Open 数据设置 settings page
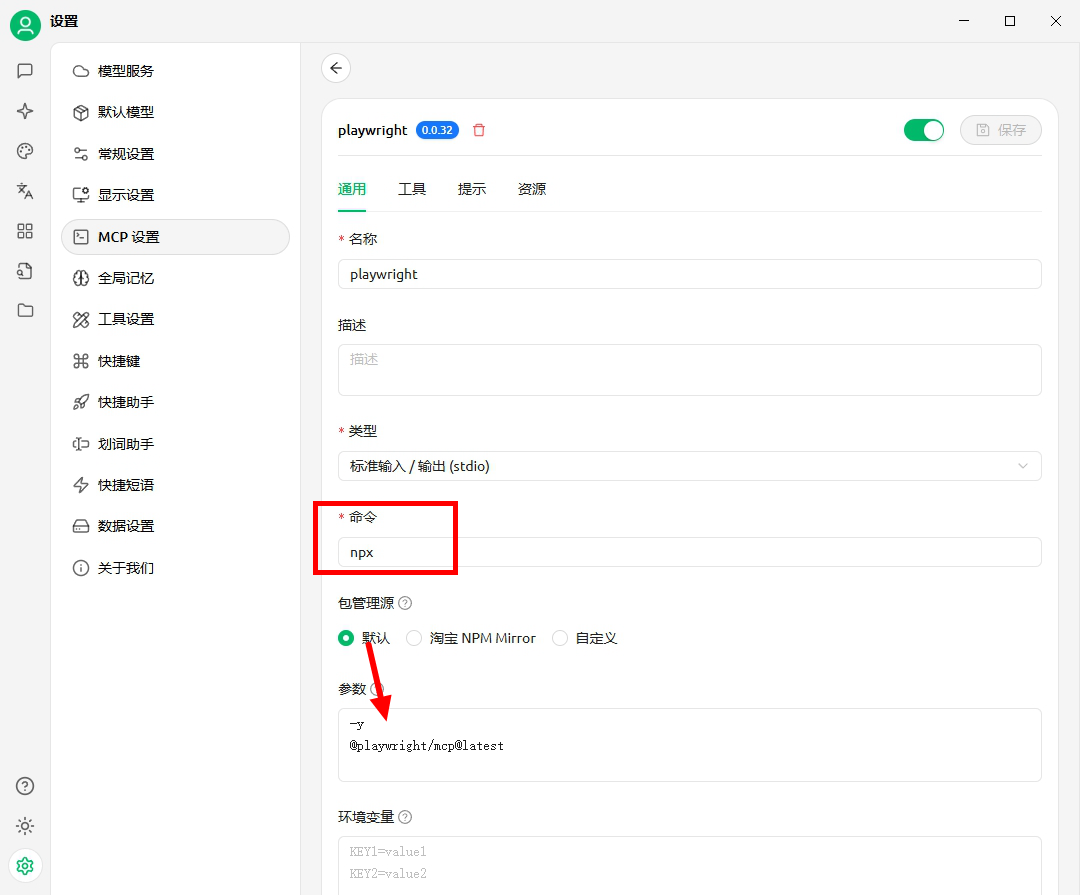 pyautogui.click(x=176, y=526)
